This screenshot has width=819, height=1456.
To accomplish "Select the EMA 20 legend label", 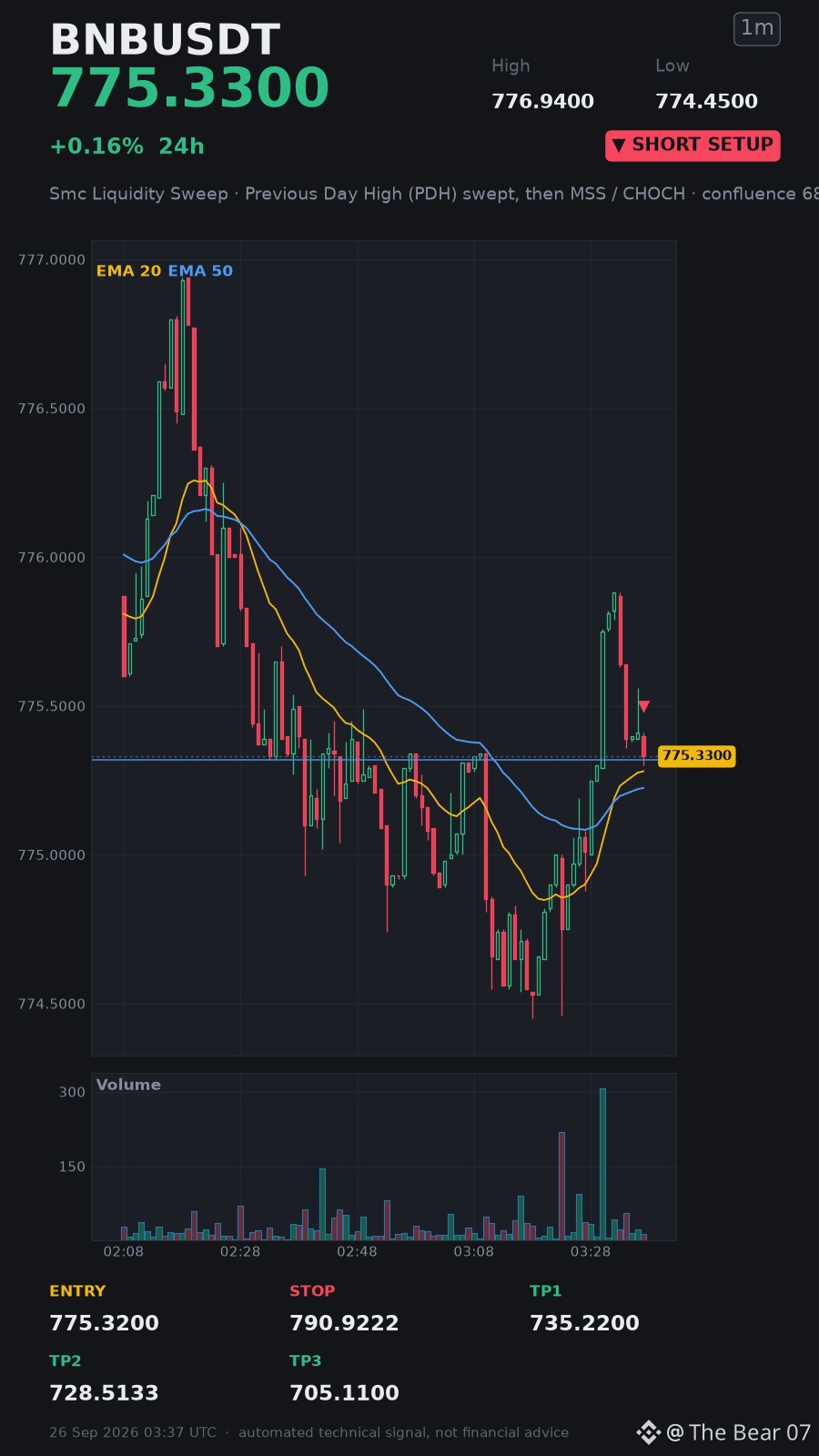I will tap(128, 271).
